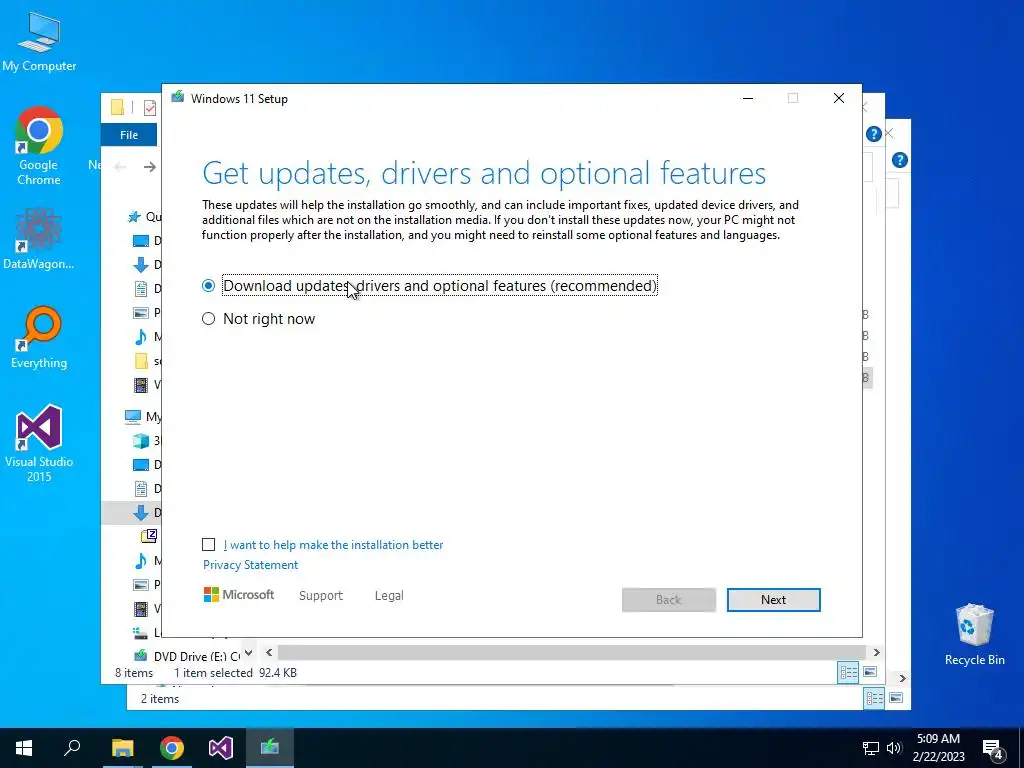
Task: Click the Microsoft logo in setup
Action: 239,595
